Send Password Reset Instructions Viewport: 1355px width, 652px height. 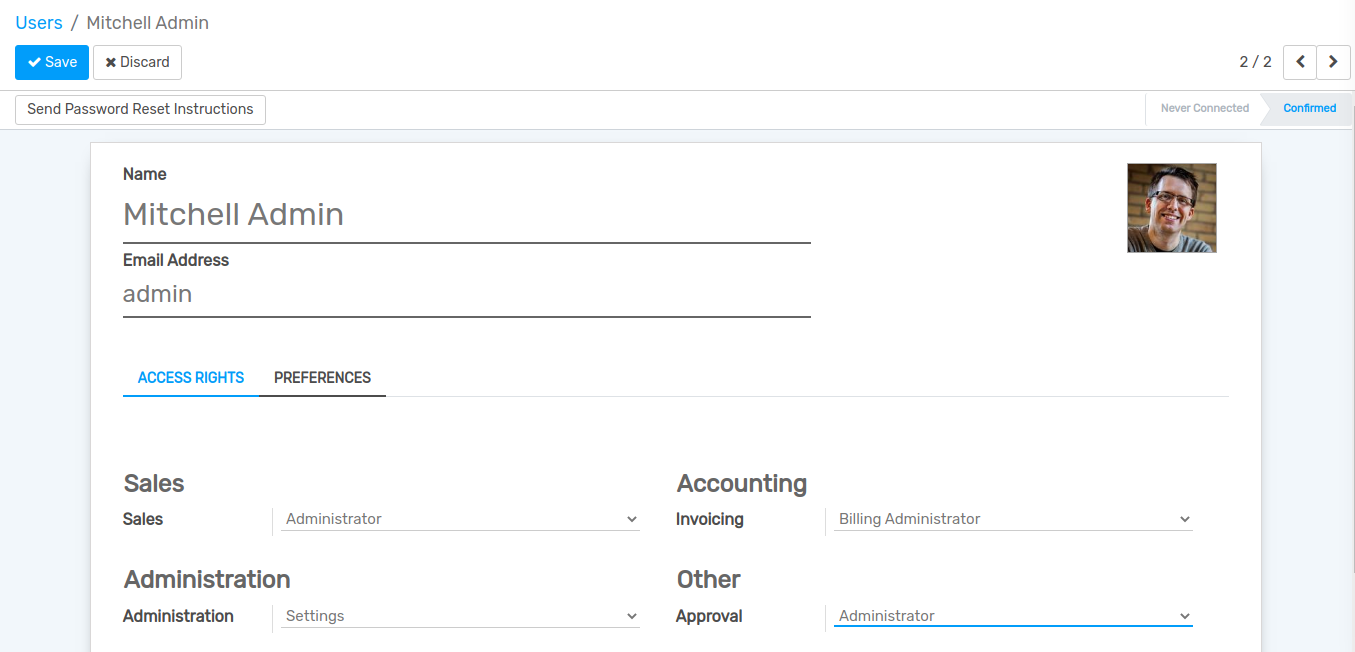(140, 109)
